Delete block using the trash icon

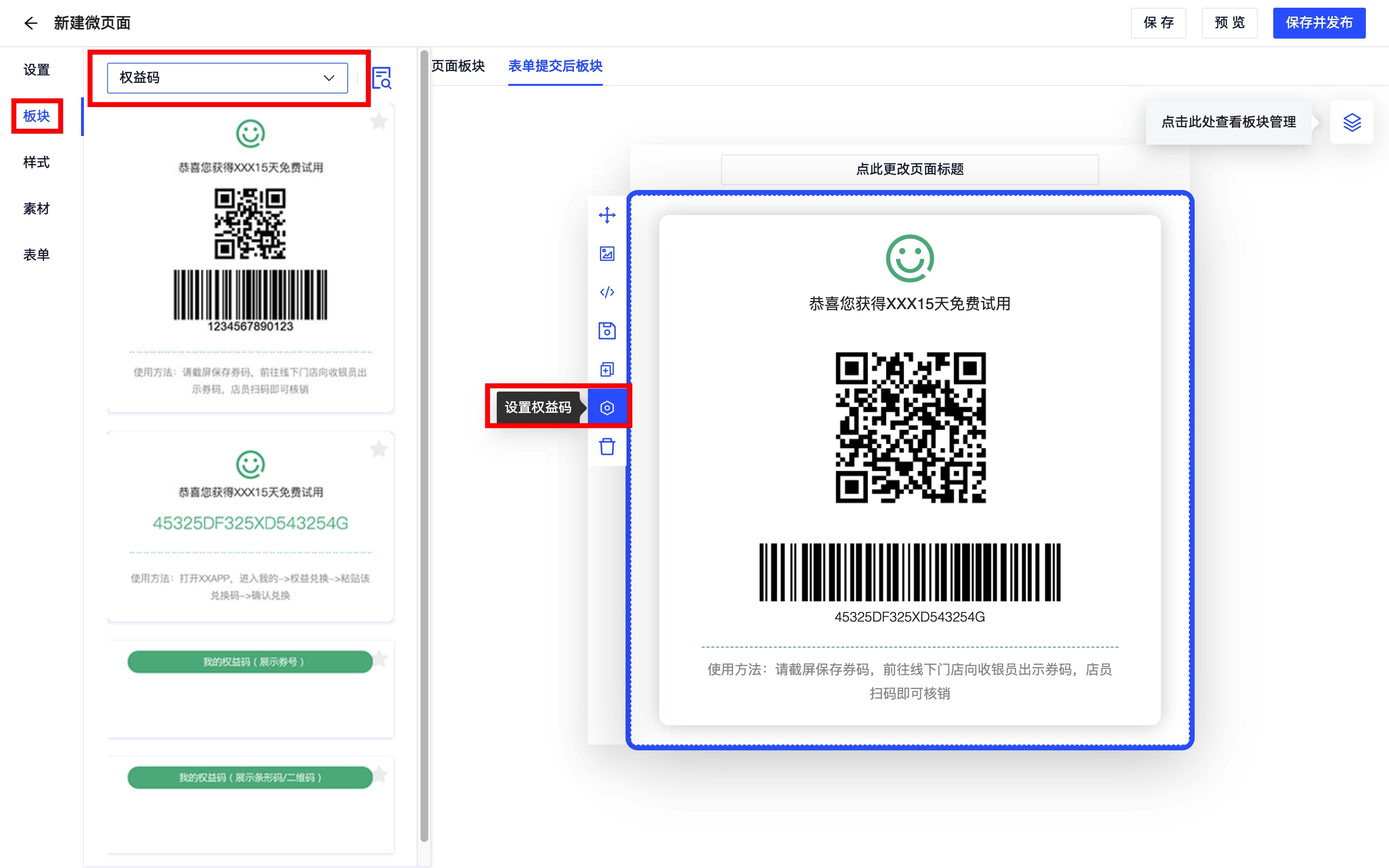pos(607,447)
